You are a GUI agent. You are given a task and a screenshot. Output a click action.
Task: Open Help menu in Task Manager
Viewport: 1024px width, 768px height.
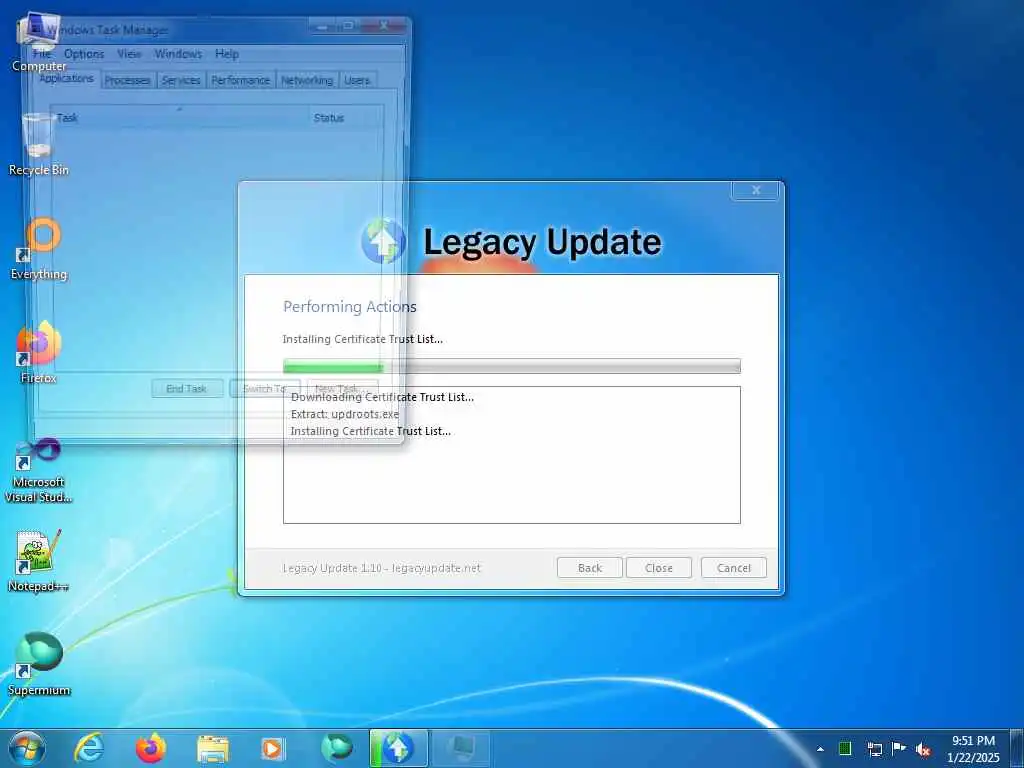[x=227, y=54]
